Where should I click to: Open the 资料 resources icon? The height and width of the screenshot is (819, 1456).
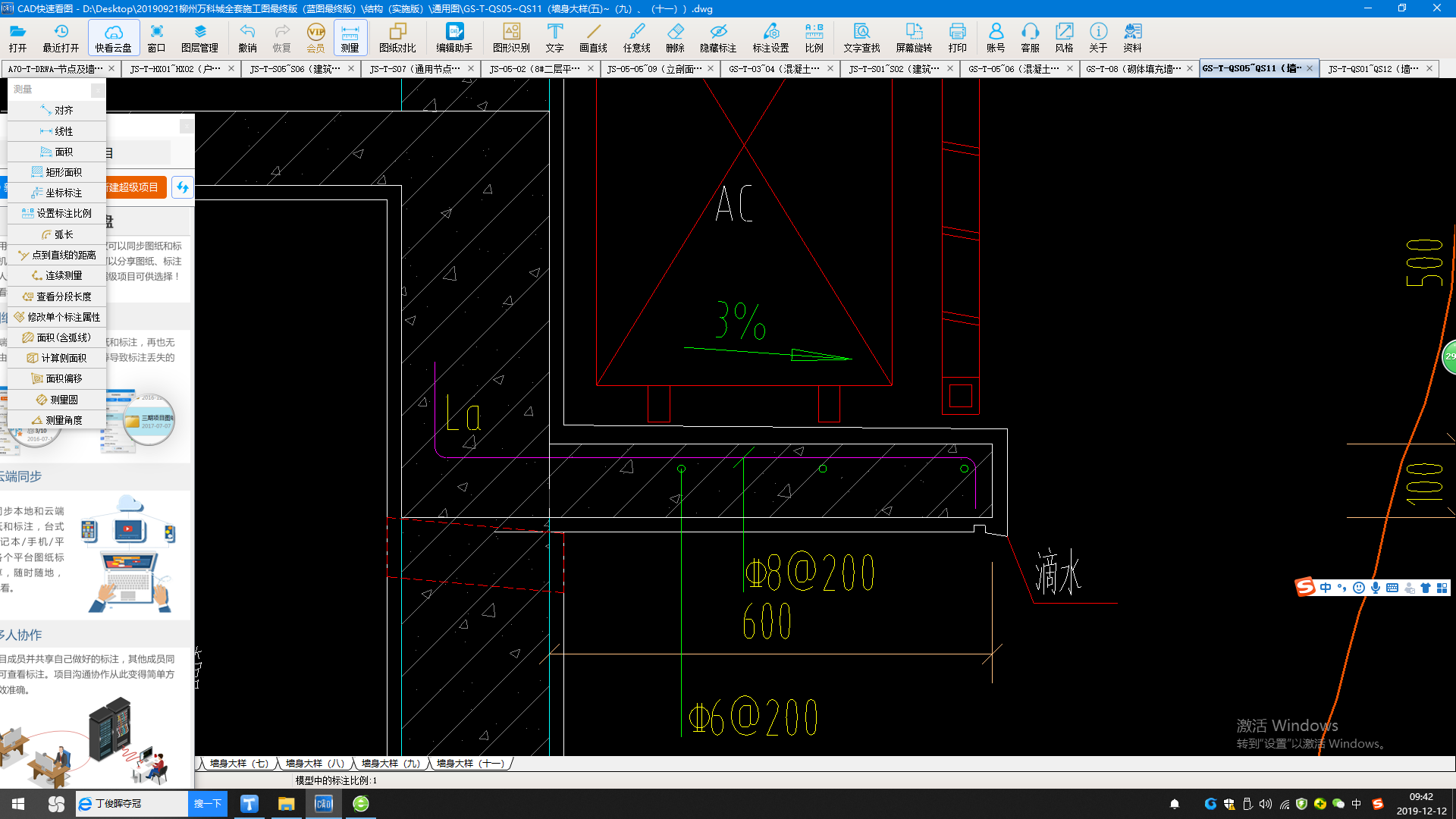tap(1132, 37)
